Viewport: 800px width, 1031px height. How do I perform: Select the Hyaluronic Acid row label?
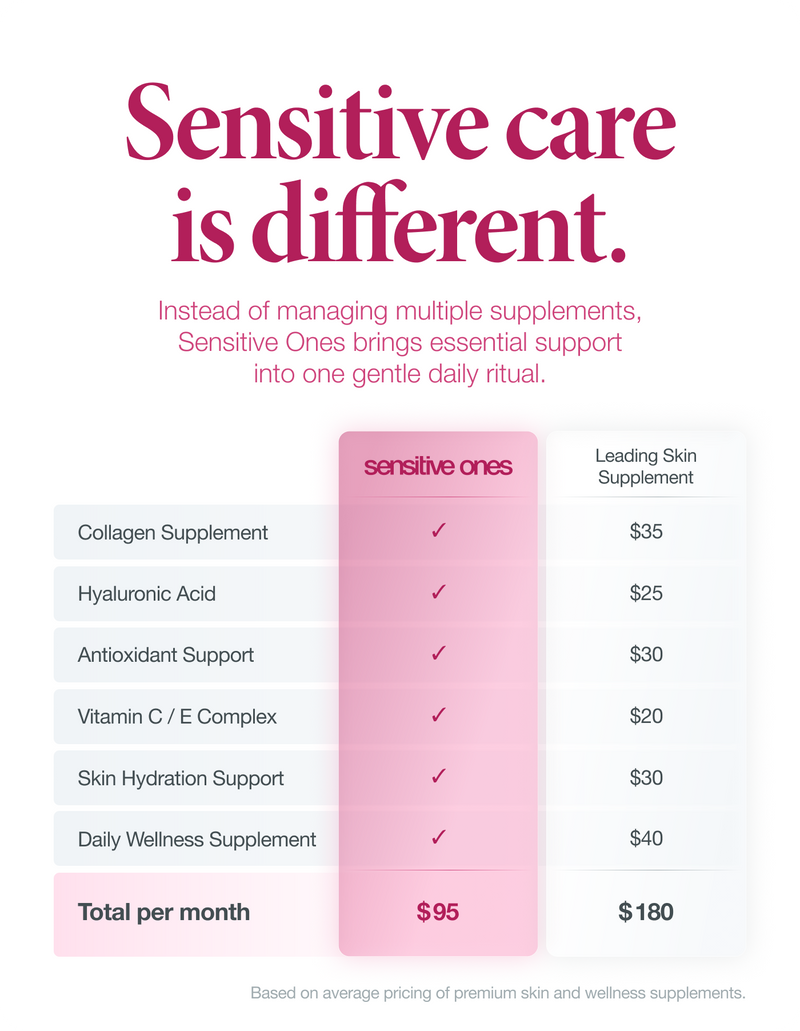point(147,594)
